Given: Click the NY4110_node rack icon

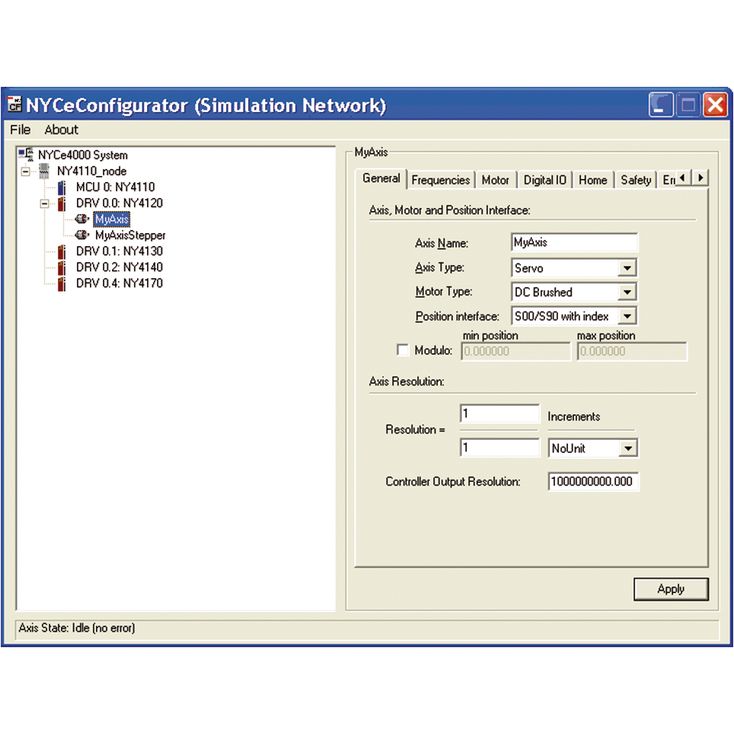Looking at the screenshot, I should pyautogui.click(x=44, y=171).
